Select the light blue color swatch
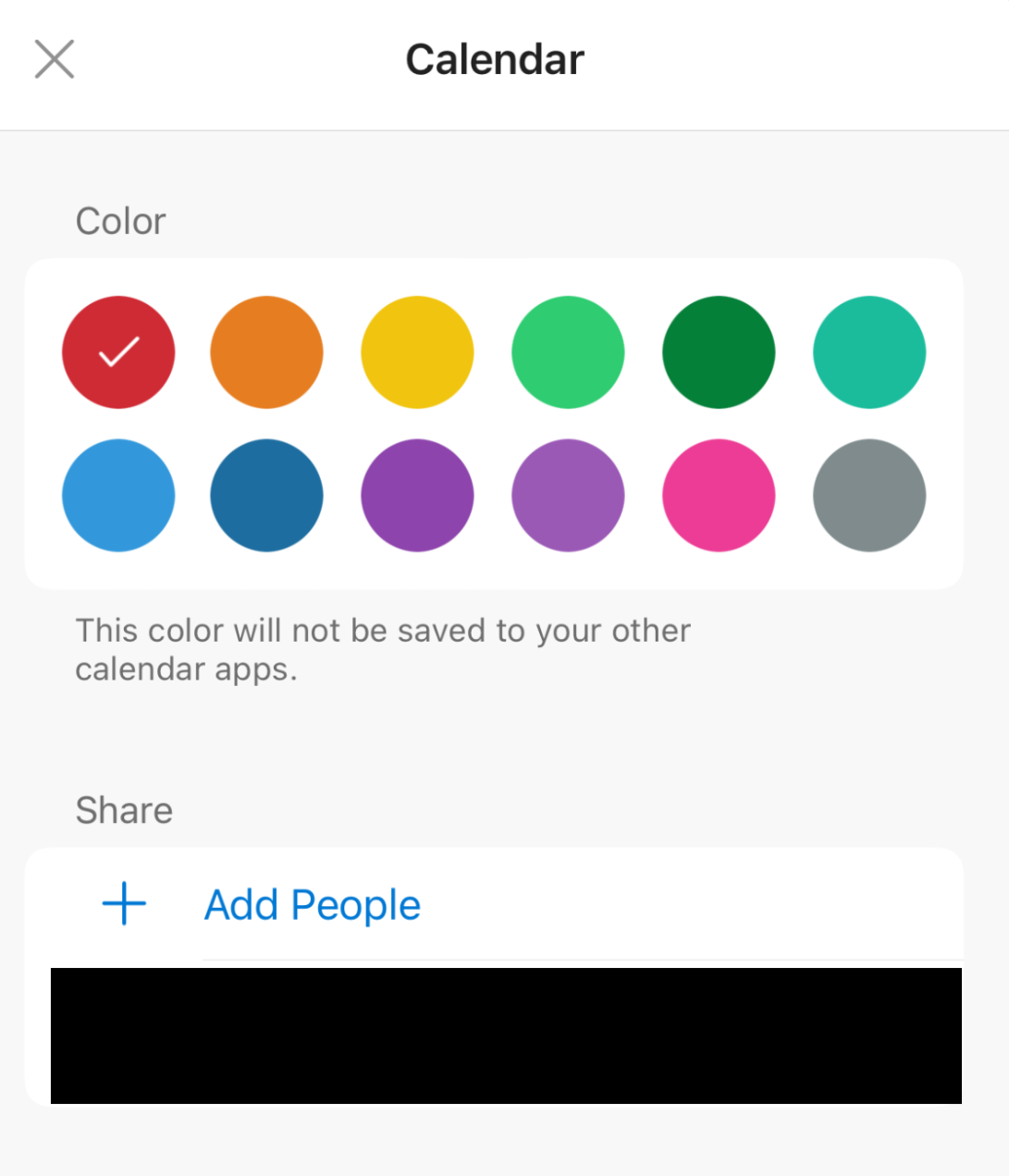This screenshot has width=1009, height=1176. pyautogui.click(x=118, y=496)
